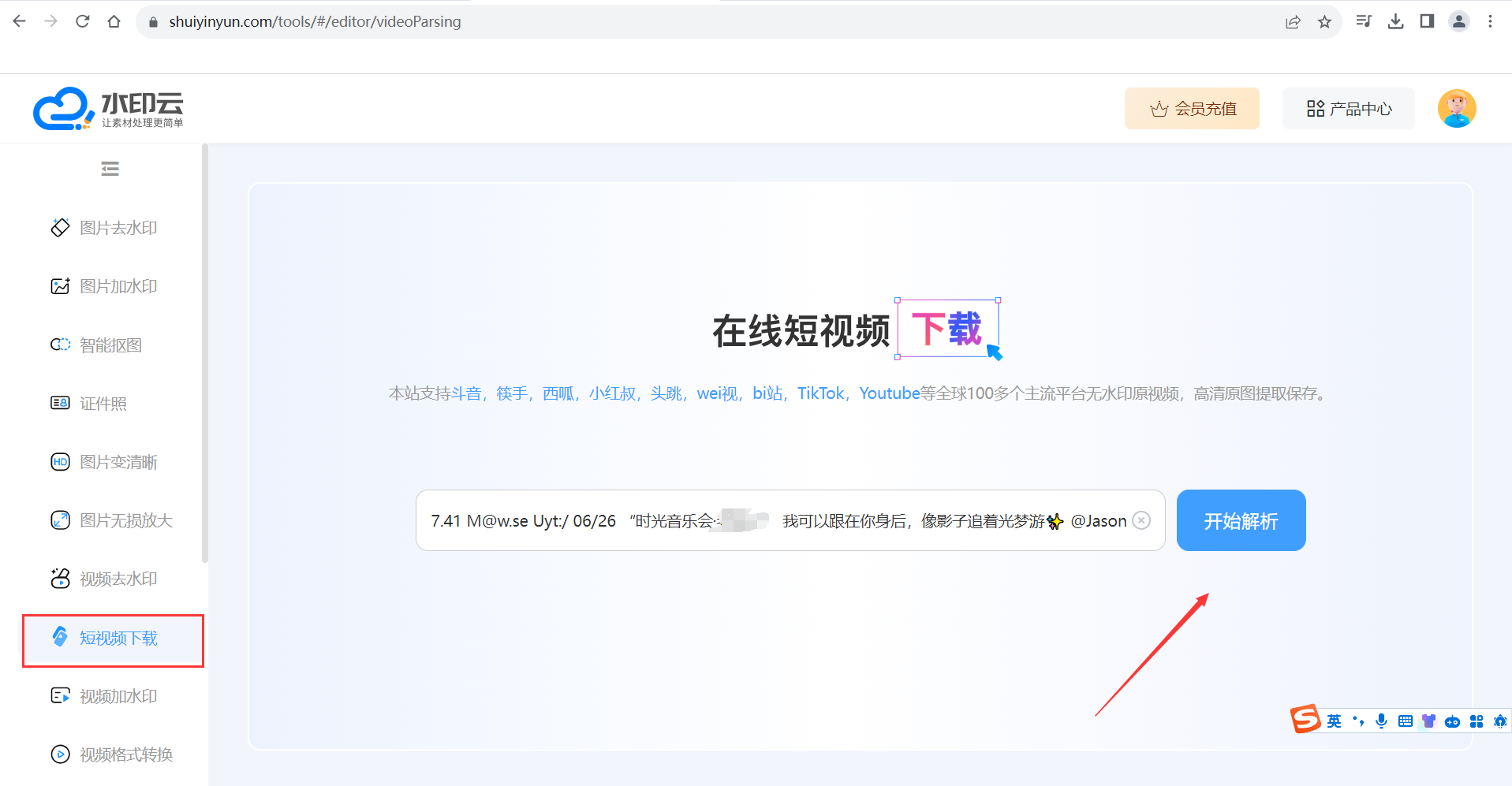Open 证件照 menu item
This screenshot has width=1512, height=786.
[104, 404]
